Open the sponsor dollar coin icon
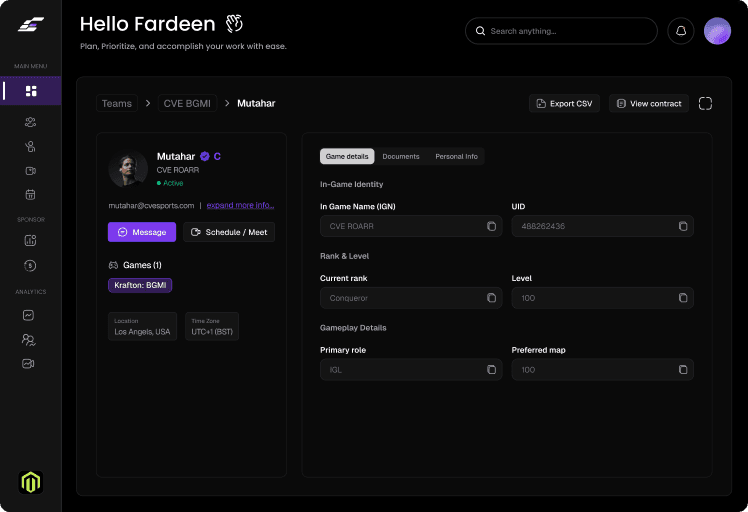The height and width of the screenshot is (512, 748). point(30,265)
